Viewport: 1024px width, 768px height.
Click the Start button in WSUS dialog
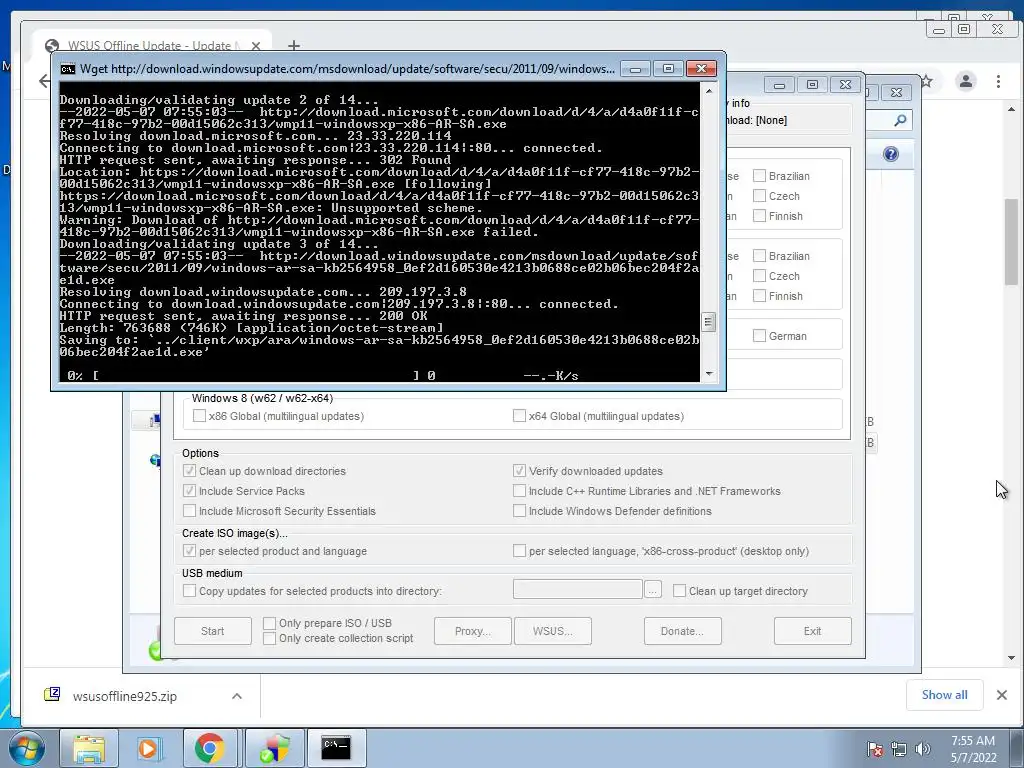pos(213,631)
